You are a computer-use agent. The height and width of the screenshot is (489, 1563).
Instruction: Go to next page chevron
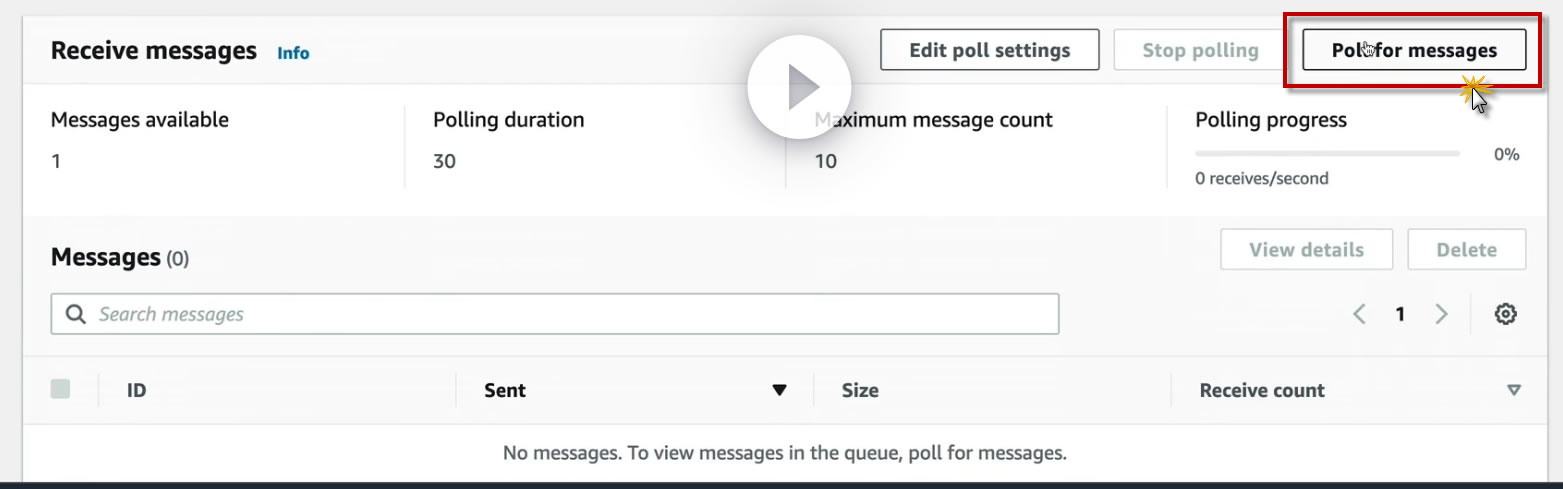1441,314
